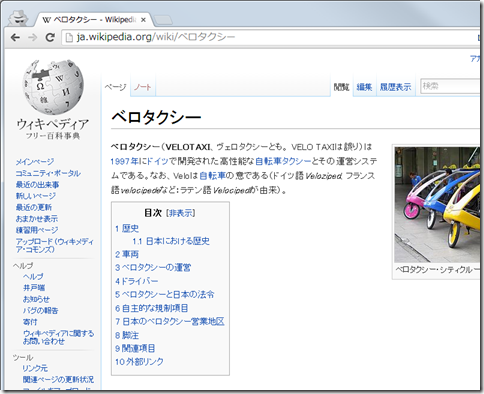Click the page icon in the address bar

pyautogui.click(x=69, y=37)
